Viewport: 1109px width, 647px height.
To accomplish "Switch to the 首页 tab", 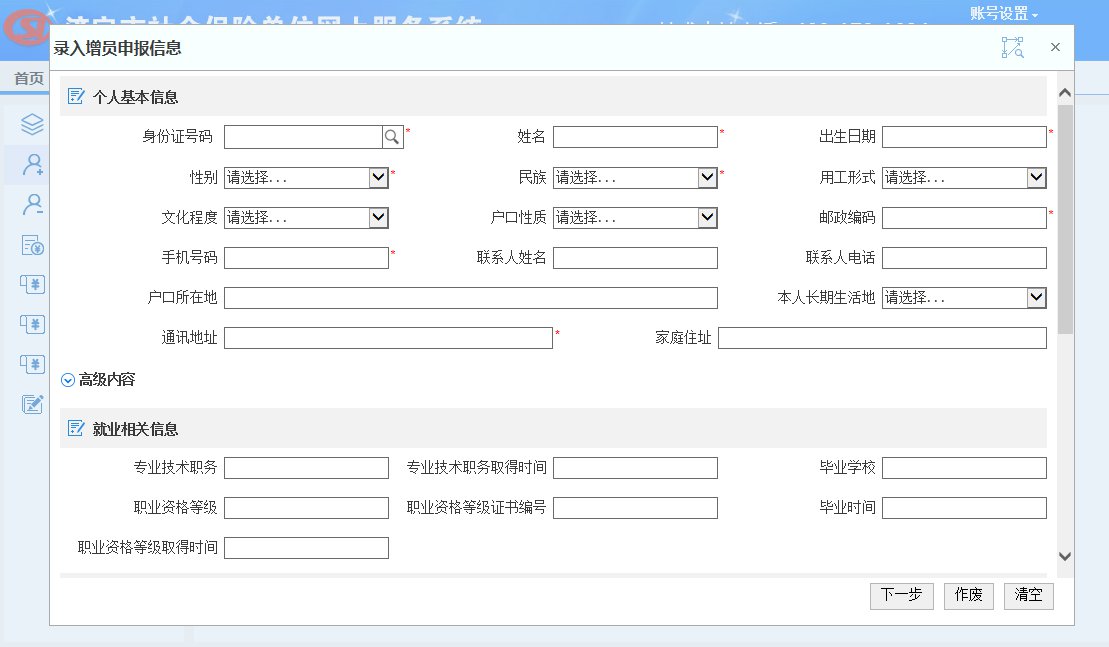I will pos(28,79).
